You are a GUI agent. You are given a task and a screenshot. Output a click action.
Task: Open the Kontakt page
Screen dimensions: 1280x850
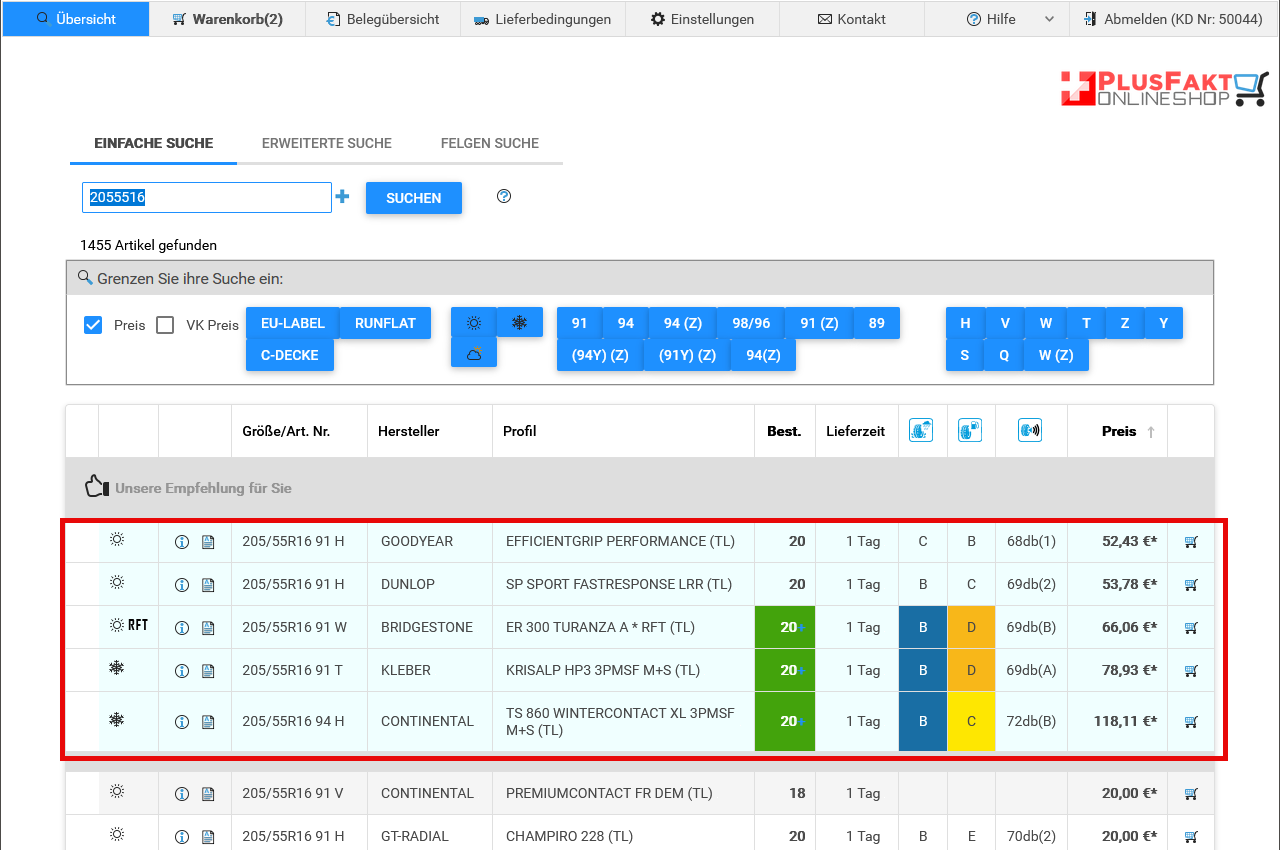coord(852,19)
